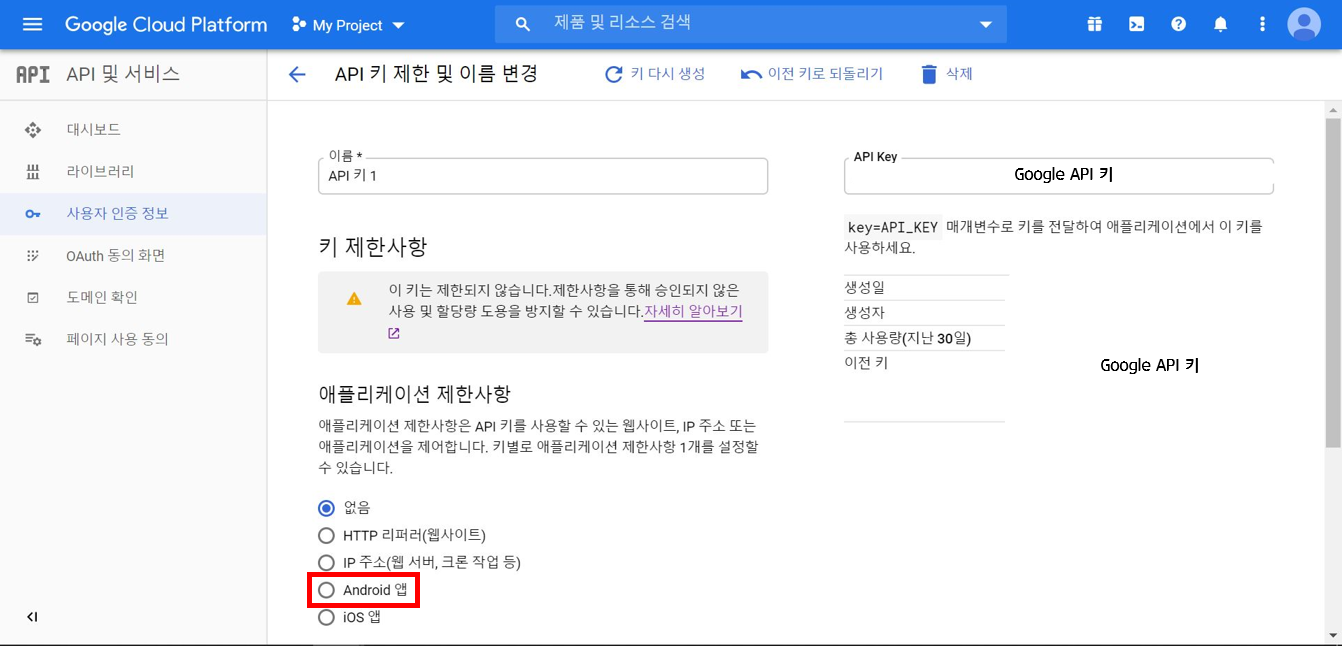Screen dimensions: 1342x647
Task: Open the hamburger navigation menu
Action: point(33,24)
